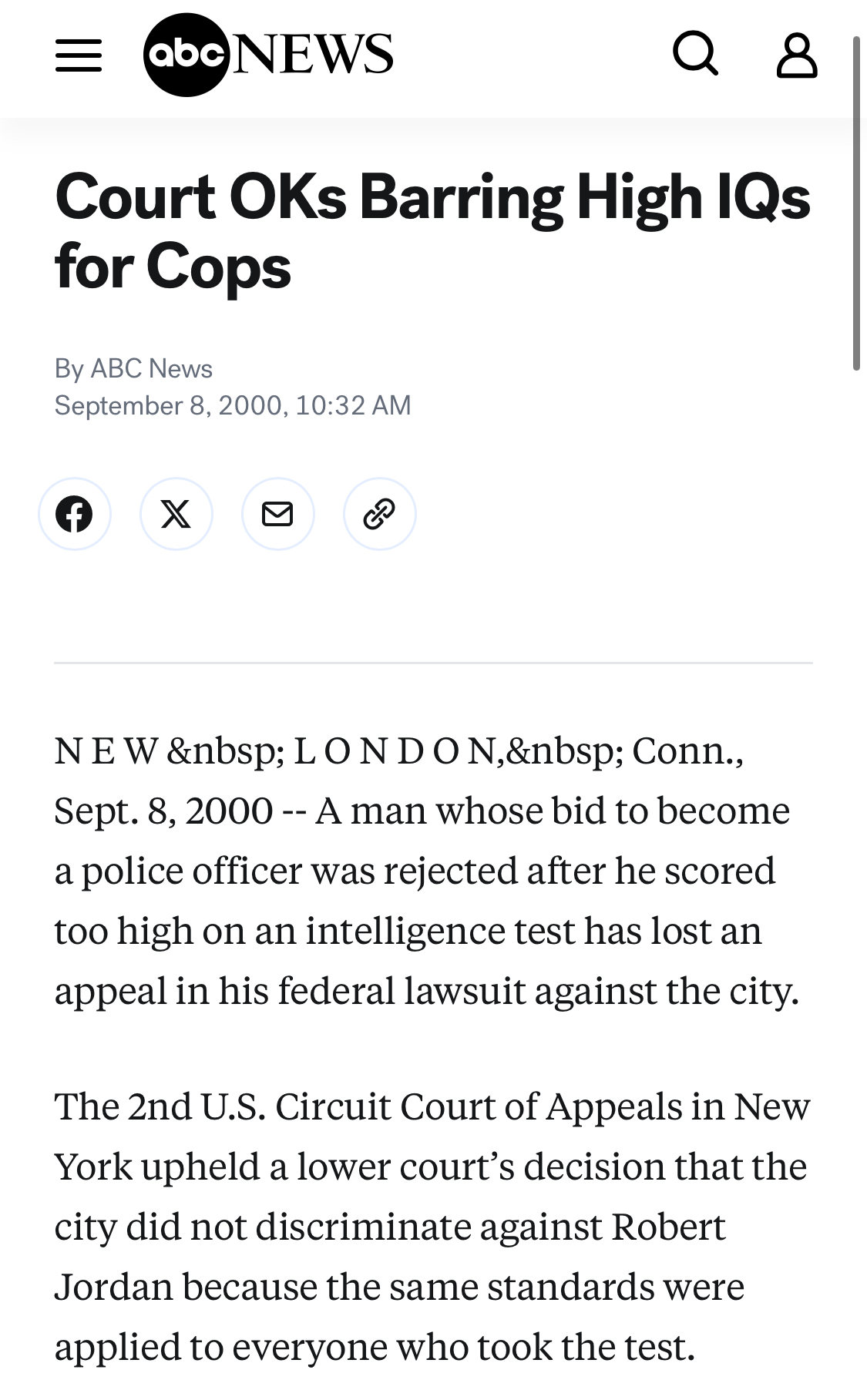Click the phrase 'intelligence test' in first paragraph
Screen dimensions: 867x1400
pos(440,931)
